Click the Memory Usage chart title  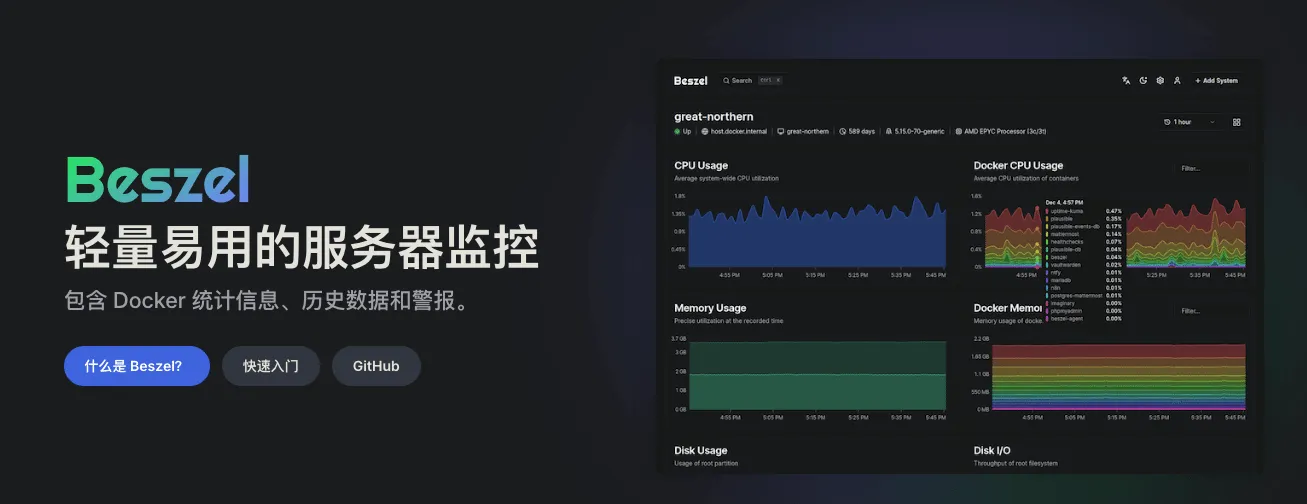click(710, 308)
